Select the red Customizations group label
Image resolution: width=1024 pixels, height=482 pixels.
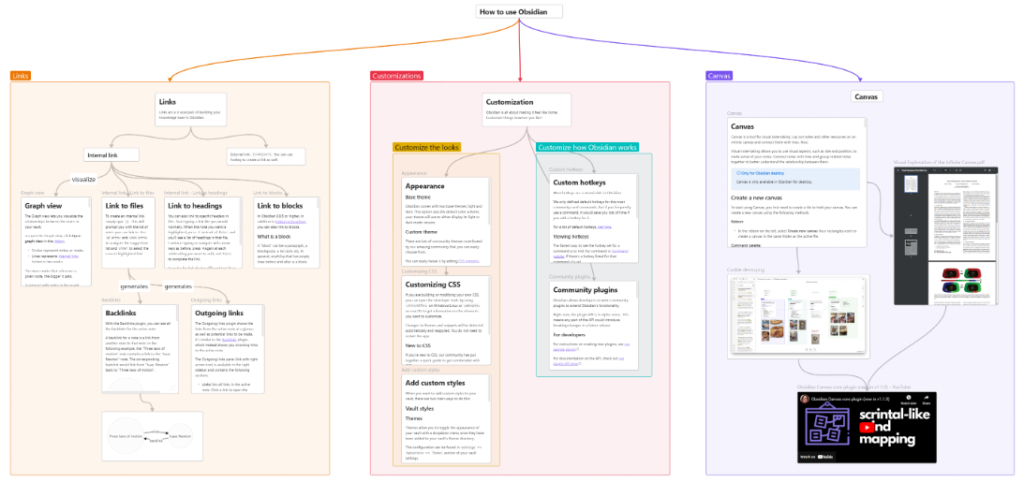(x=396, y=76)
